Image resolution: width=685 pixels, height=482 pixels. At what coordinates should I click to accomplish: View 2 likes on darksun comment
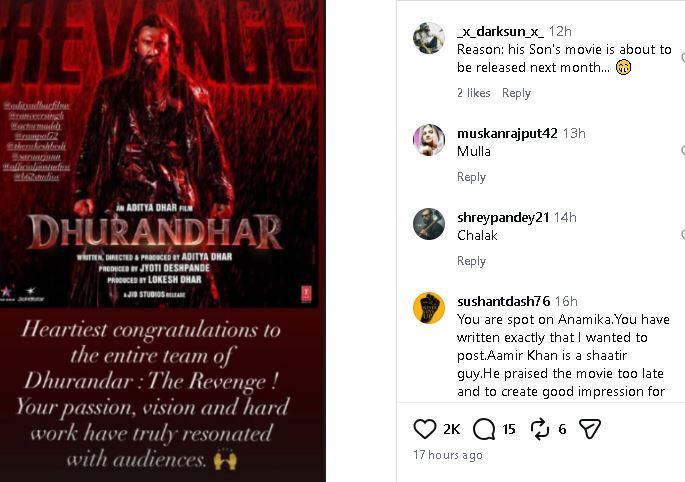(474, 93)
